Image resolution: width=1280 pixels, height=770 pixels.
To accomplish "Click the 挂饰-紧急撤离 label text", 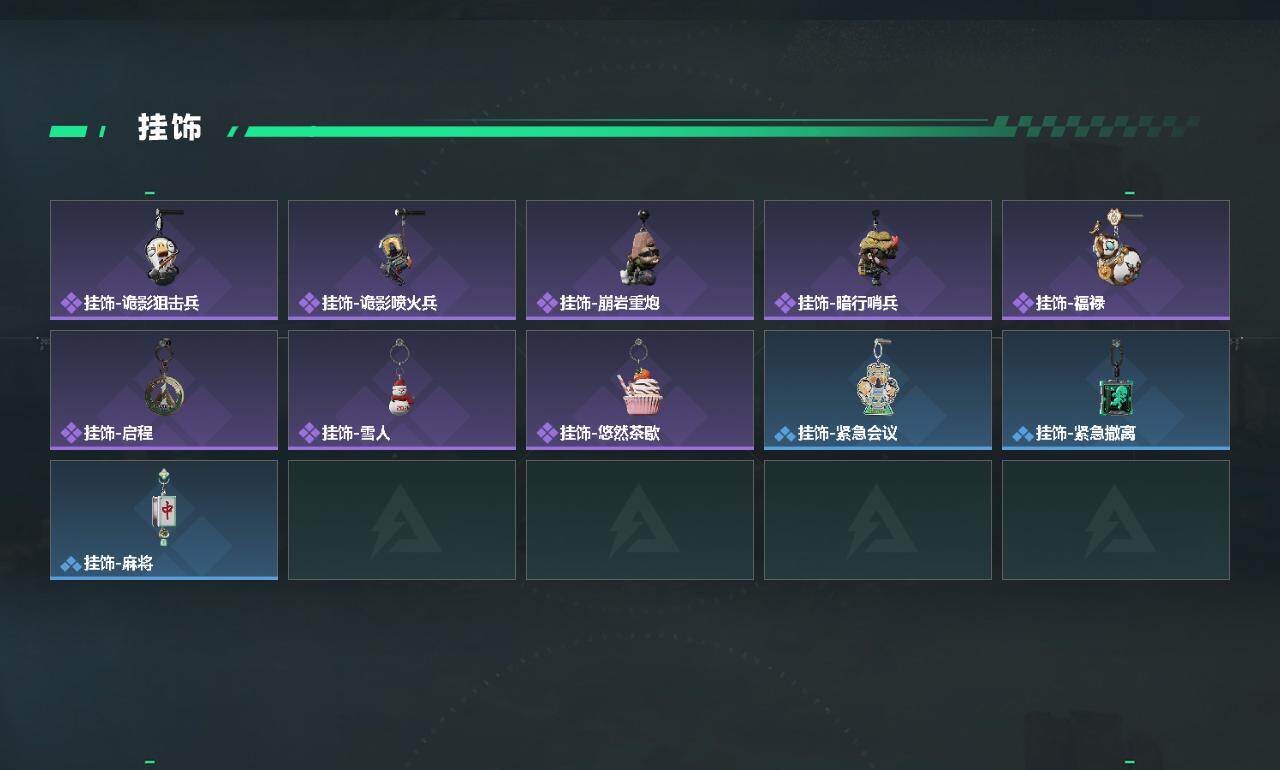I will coord(1086,433).
